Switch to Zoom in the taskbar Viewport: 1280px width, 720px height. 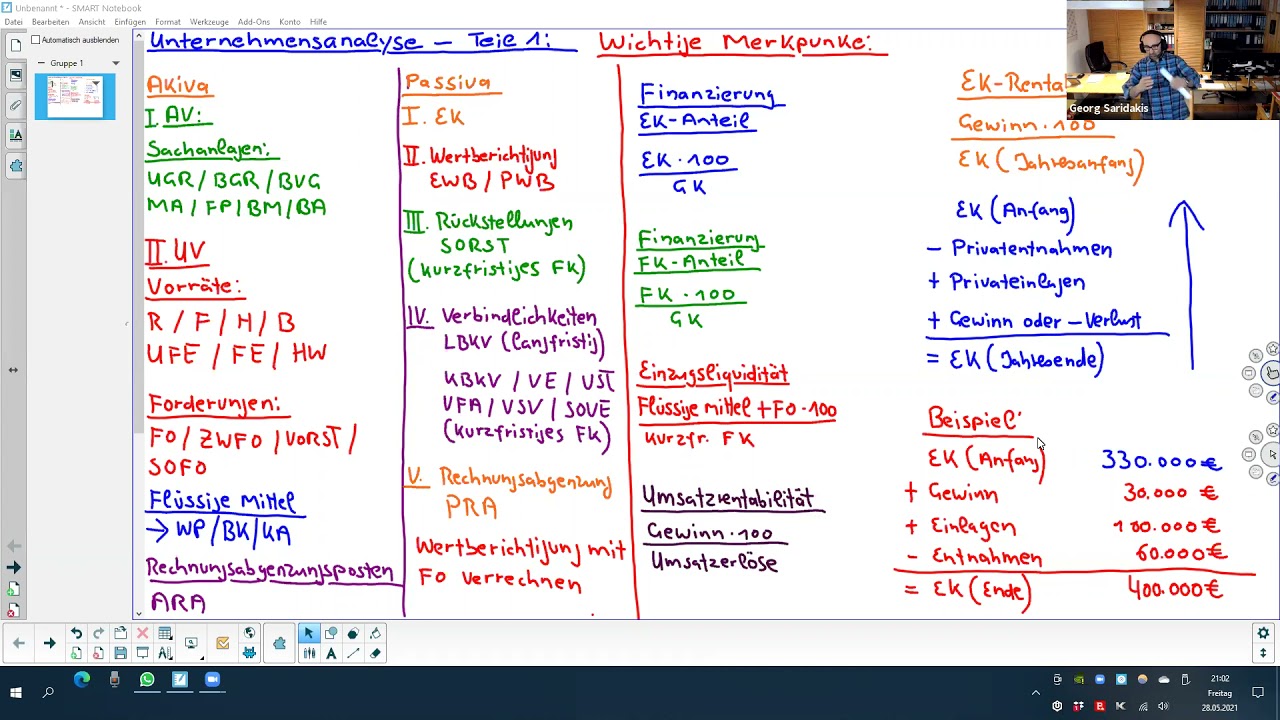[x=212, y=681]
